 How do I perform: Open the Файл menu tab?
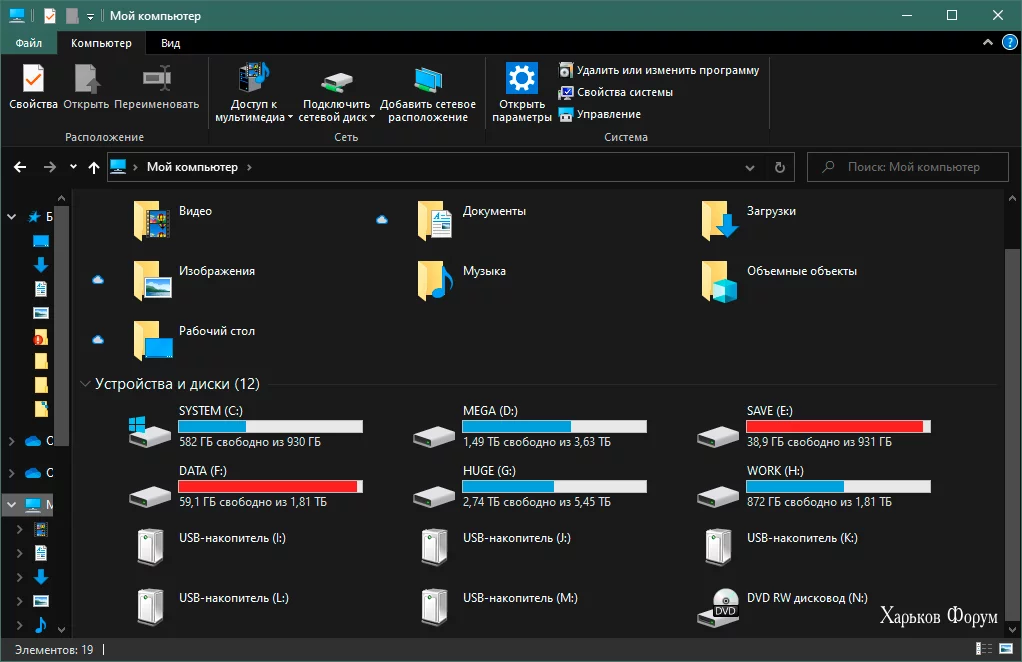(28, 43)
